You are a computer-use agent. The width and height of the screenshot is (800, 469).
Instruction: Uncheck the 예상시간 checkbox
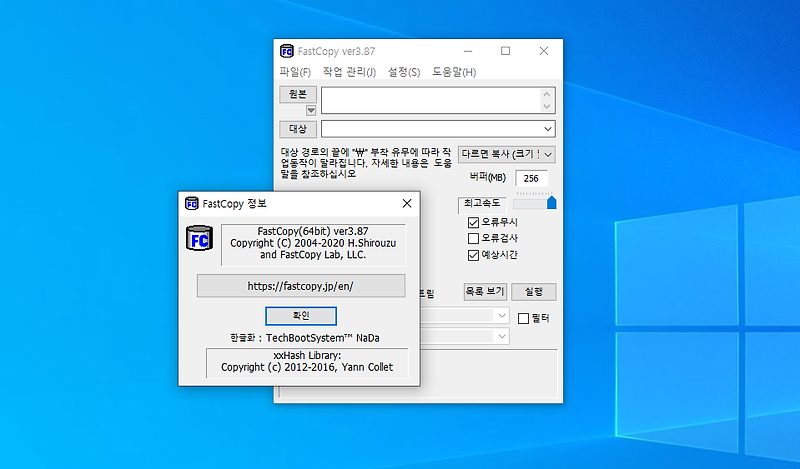click(473, 255)
